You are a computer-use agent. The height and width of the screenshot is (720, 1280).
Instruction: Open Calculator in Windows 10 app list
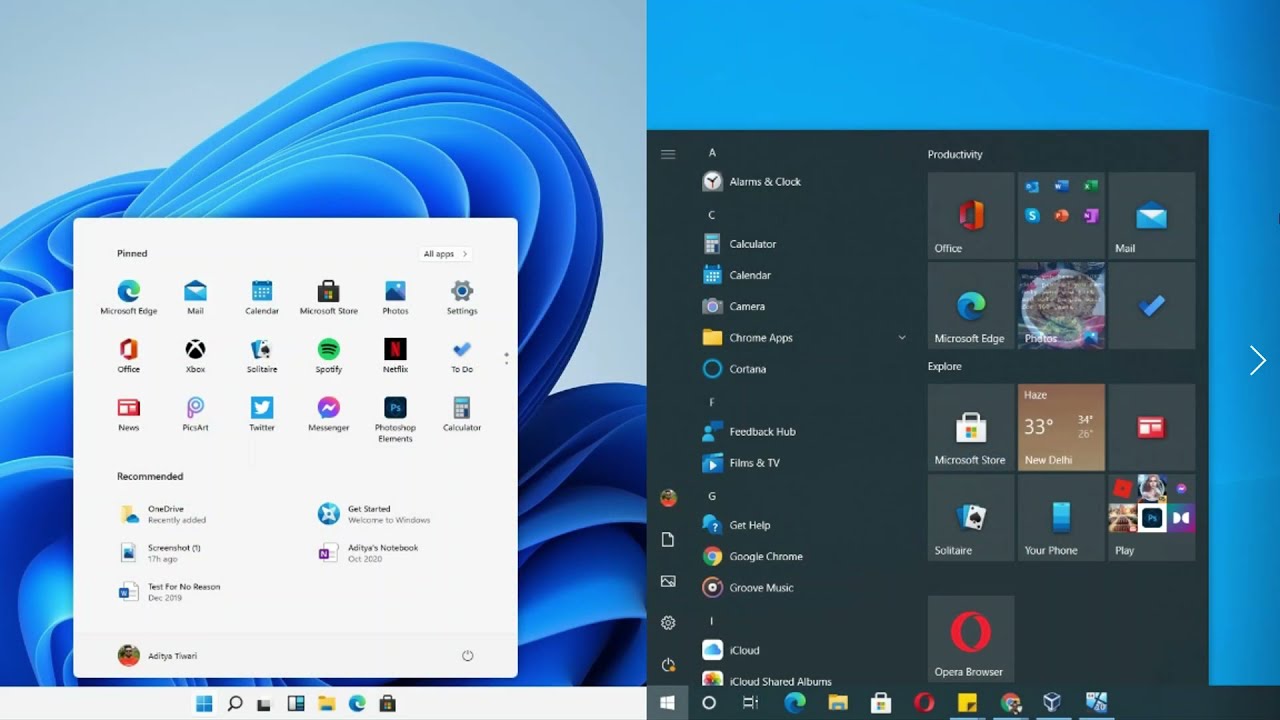(x=740, y=244)
